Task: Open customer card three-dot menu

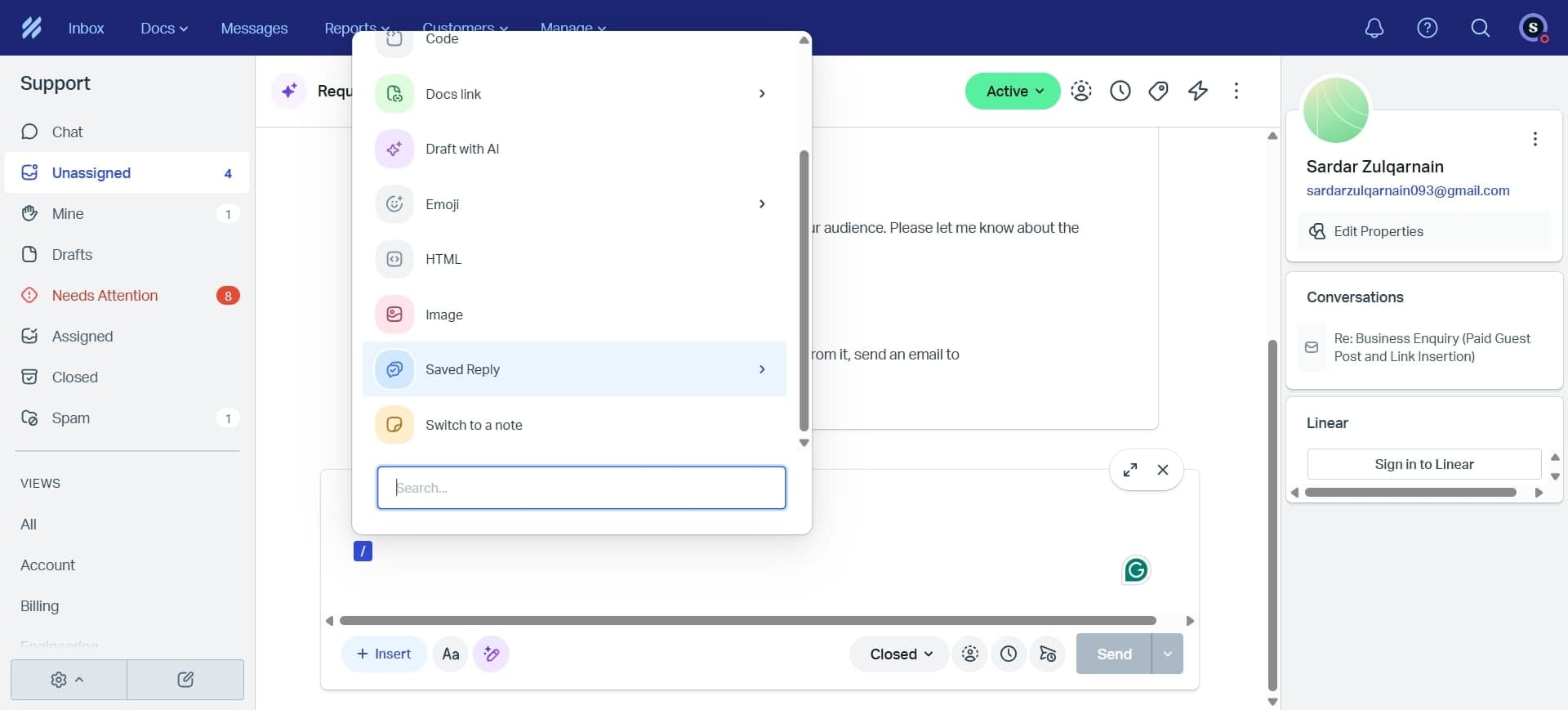Action: [1535, 139]
